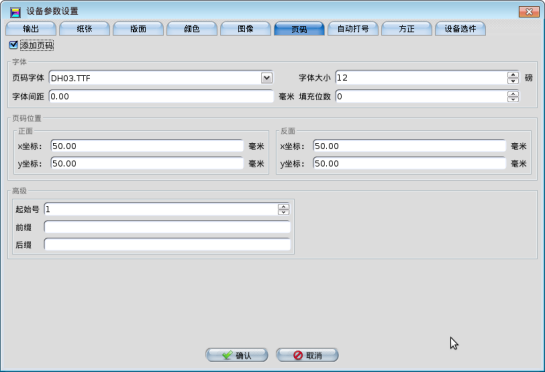Switch to the 自动打号 tab
Viewport: 545px width, 372px height.
[x=353, y=29]
